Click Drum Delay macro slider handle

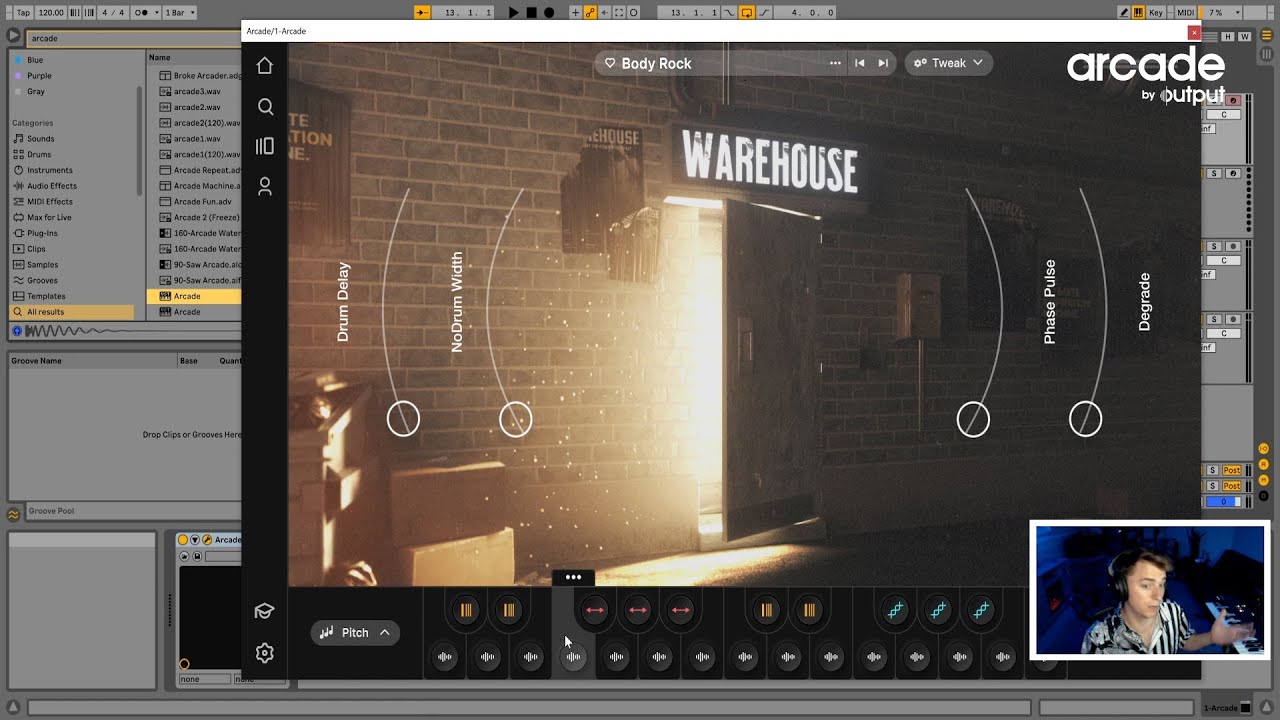pyautogui.click(x=403, y=419)
